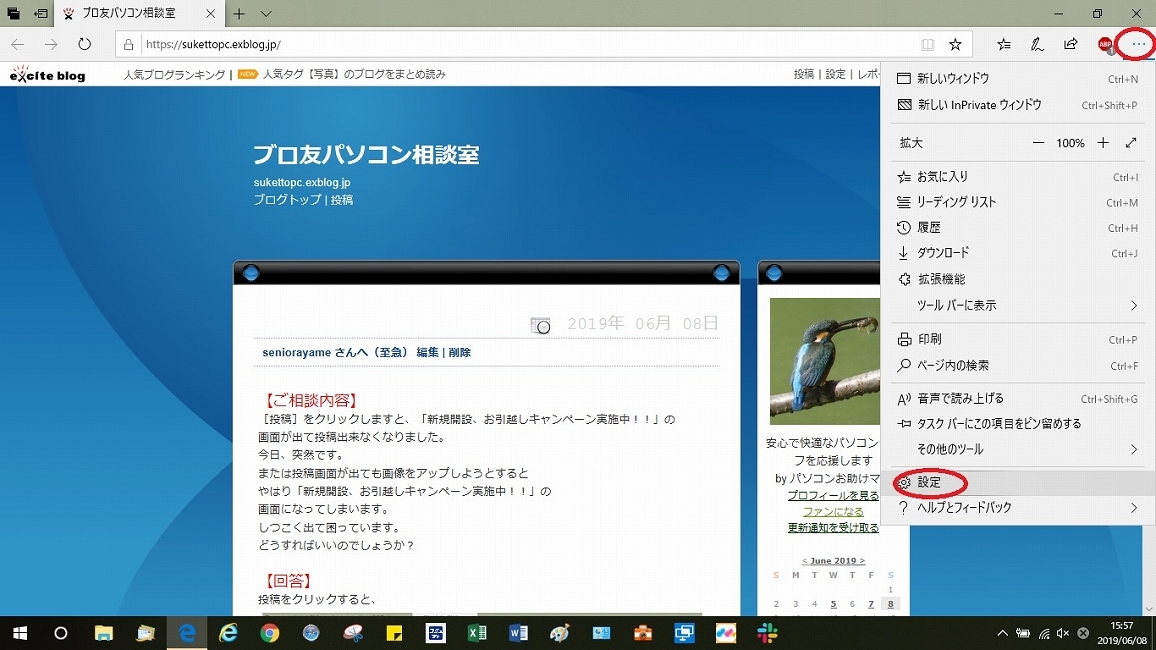This screenshot has height=650, width=1156.
Task: Open Excel from the taskbar
Action: [477, 633]
